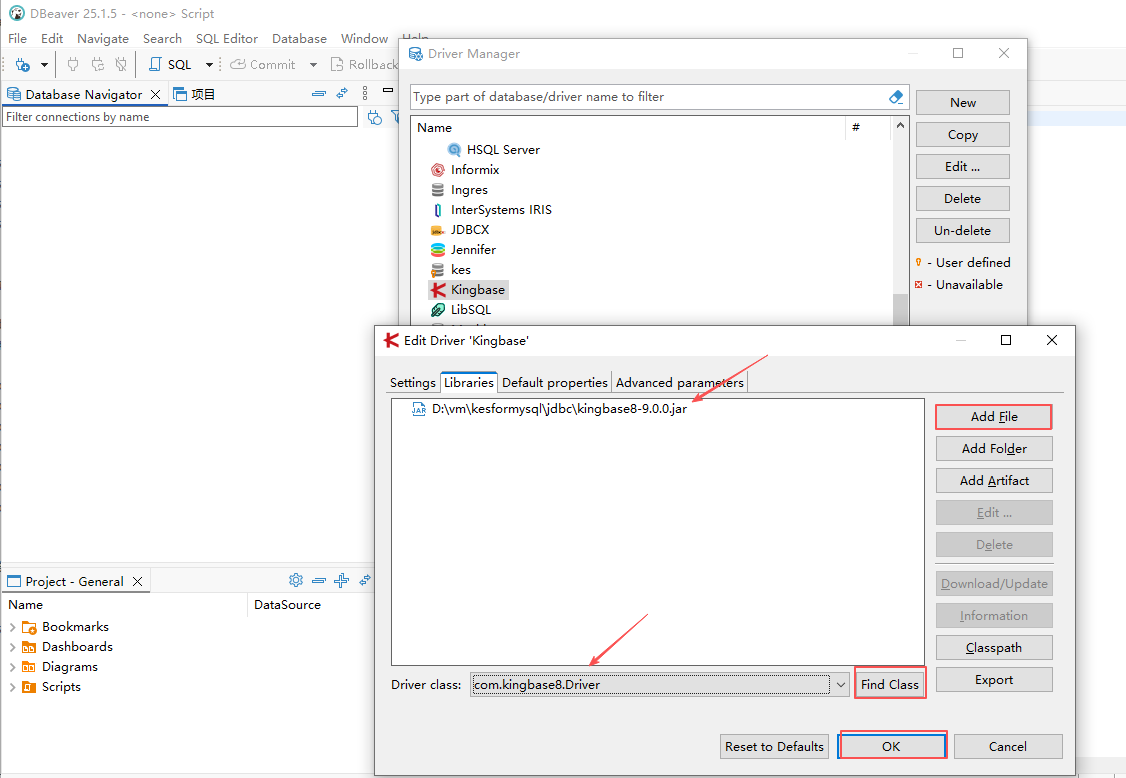The height and width of the screenshot is (778, 1126).
Task: Expand the Scripts tree node
Action: click(x=12, y=687)
